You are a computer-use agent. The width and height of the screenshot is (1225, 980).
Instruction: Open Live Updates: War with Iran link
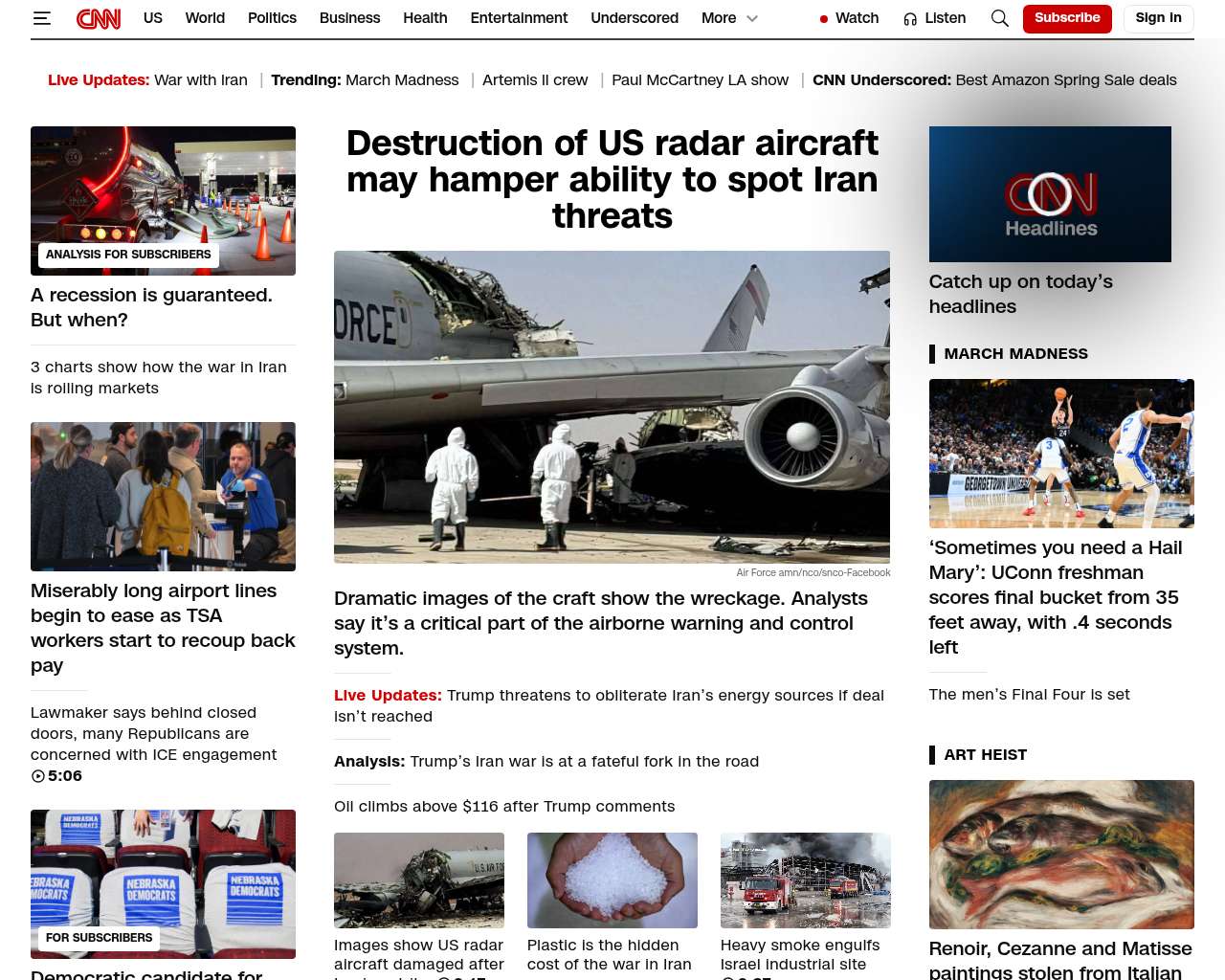147,80
